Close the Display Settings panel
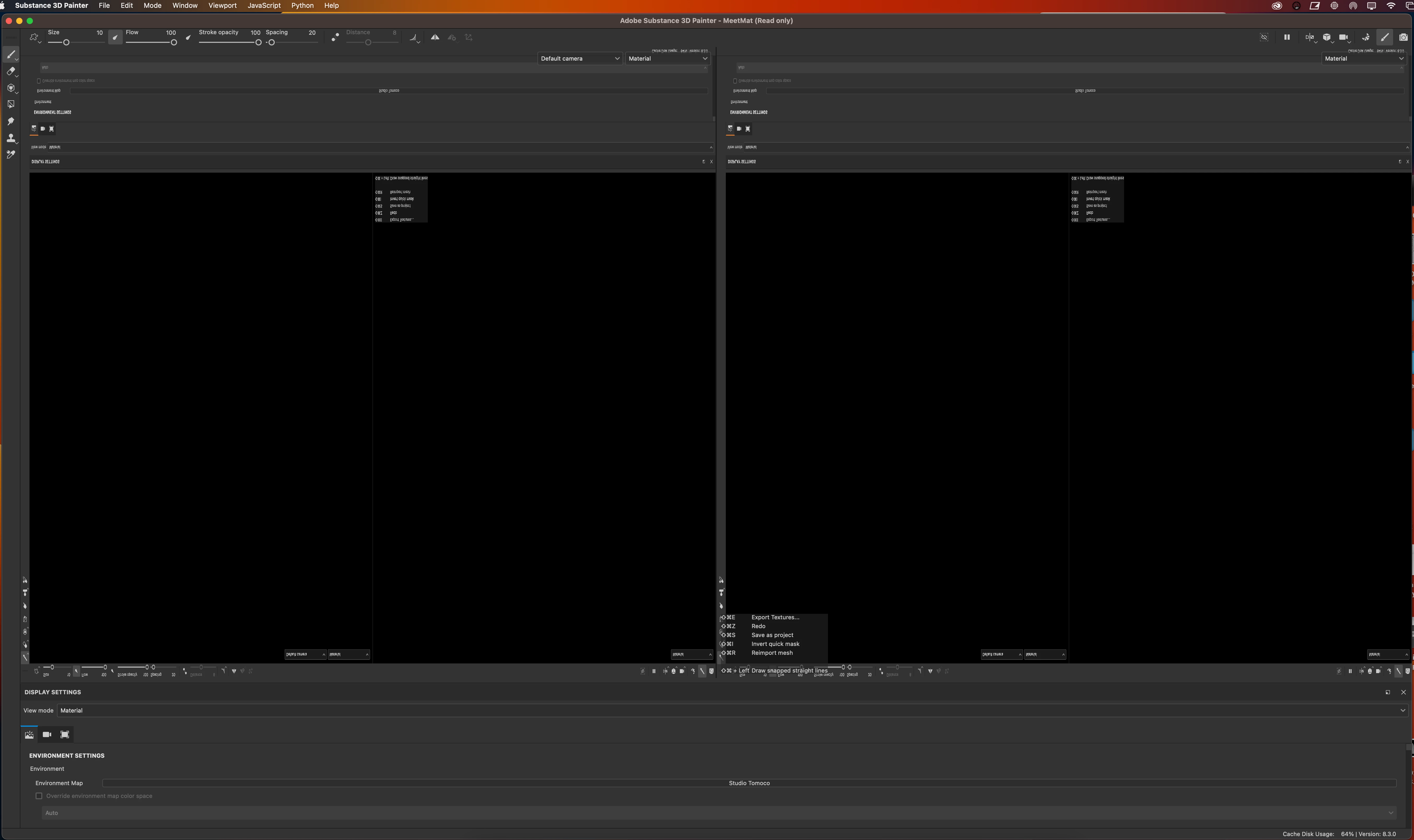Image resolution: width=1414 pixels, height=840 pixels. (x=1403, y=692)
